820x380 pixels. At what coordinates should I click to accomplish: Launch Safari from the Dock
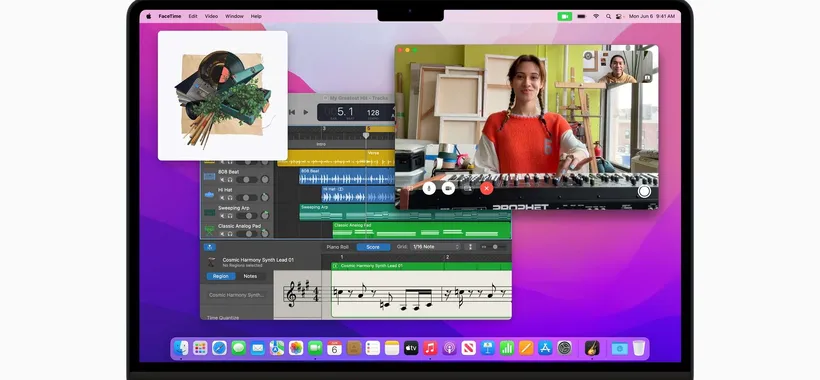click(219, 348)
